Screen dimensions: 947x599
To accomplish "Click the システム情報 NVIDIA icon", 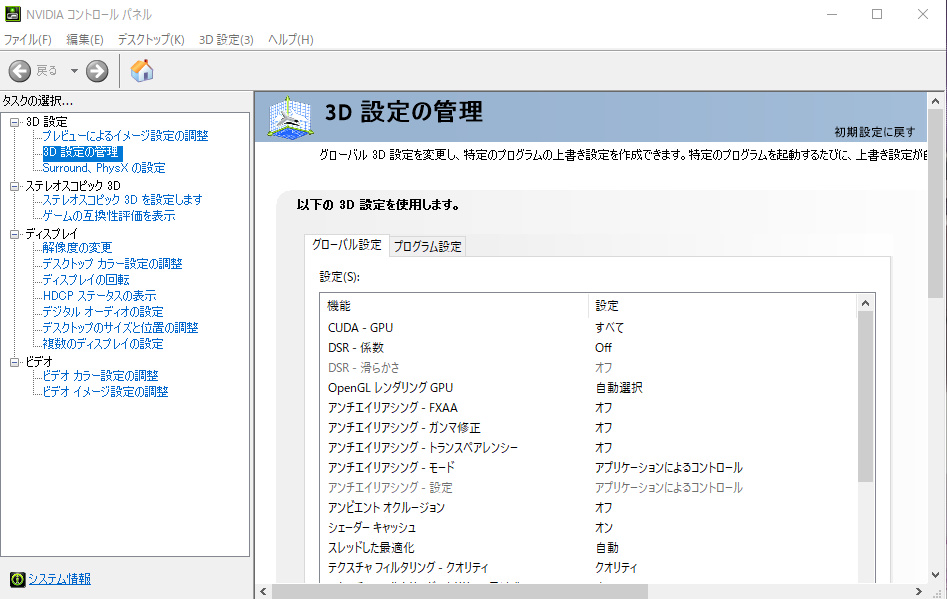I will pos(18,579).
